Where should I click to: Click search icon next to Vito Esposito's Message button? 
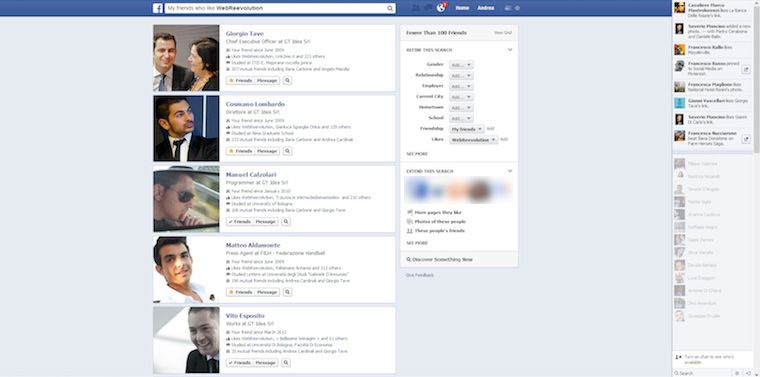(286, 362)
